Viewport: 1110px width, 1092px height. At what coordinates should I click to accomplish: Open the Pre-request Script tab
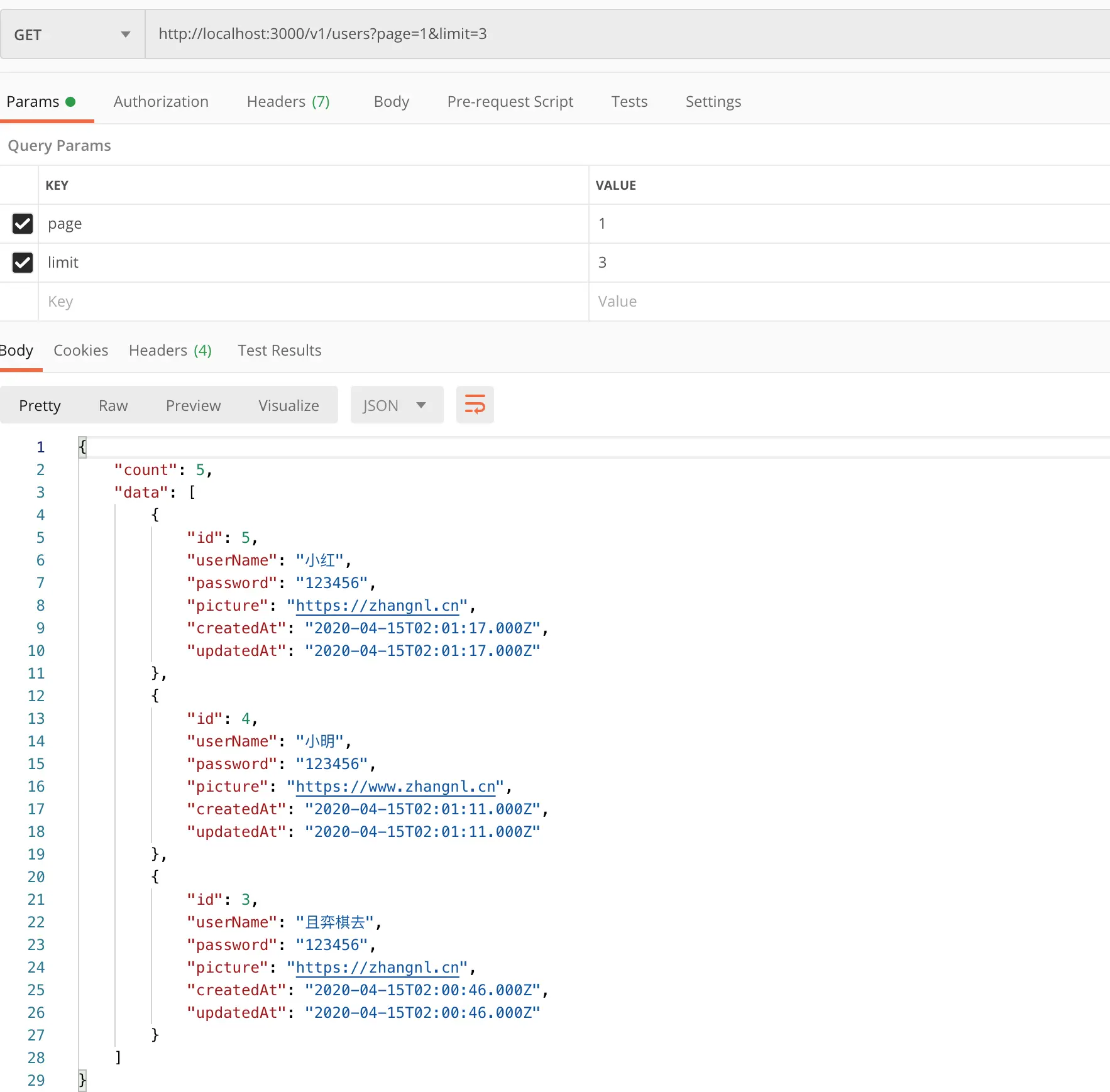(510, 102)
